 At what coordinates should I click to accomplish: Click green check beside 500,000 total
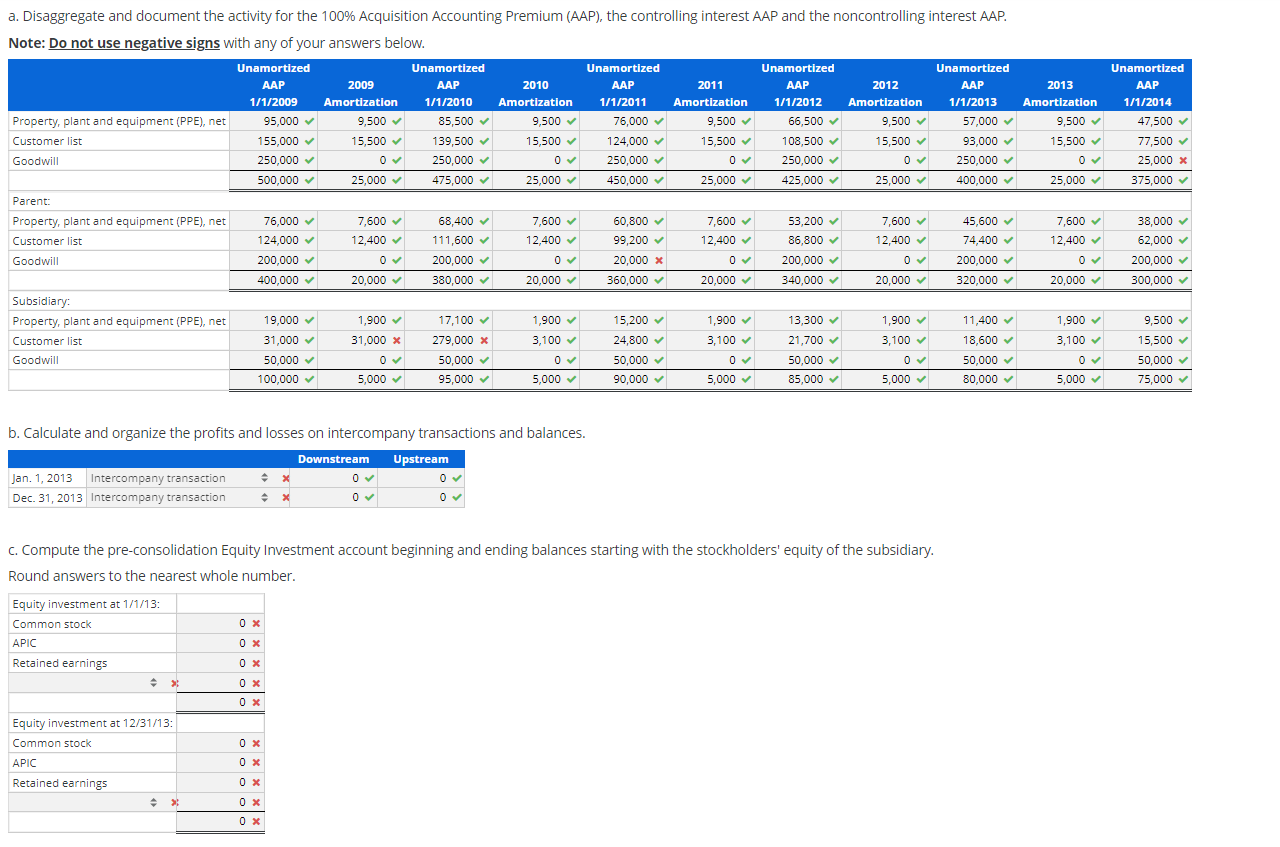click(309, 180)
